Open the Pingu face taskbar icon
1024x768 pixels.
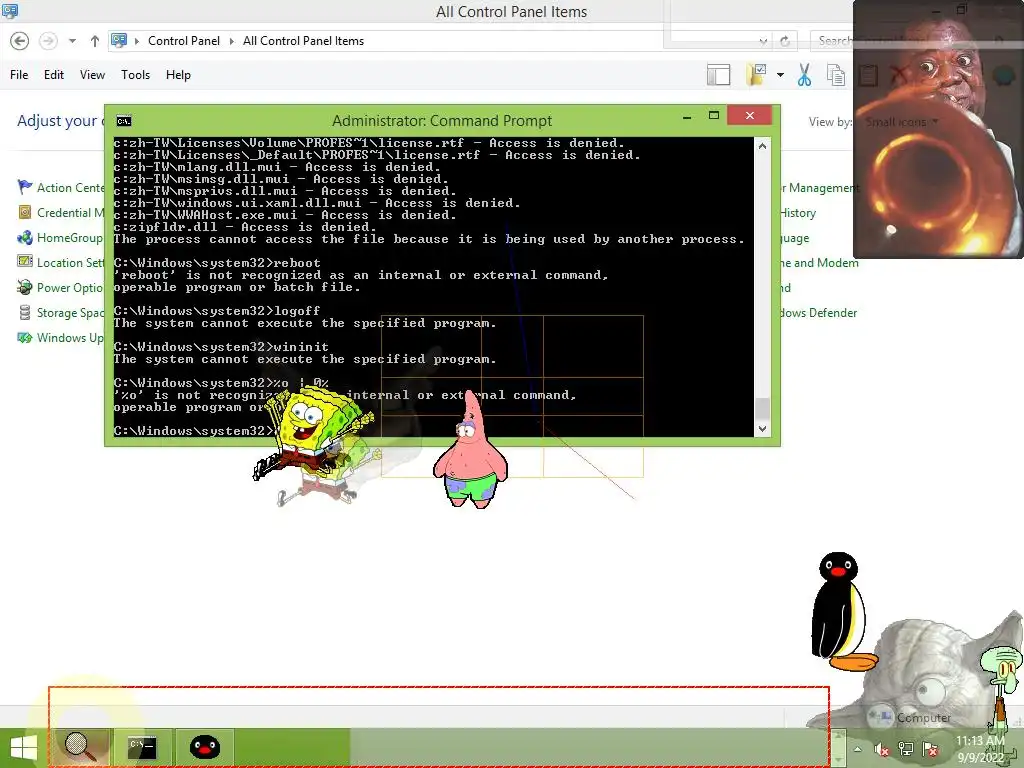(204, 748)
